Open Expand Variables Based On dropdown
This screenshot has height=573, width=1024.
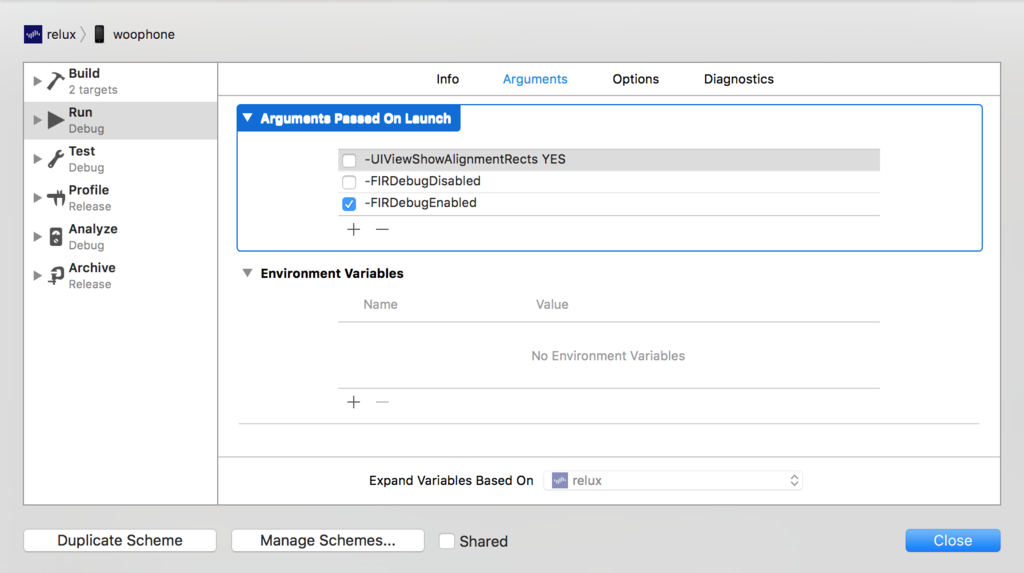pos(673,480)
